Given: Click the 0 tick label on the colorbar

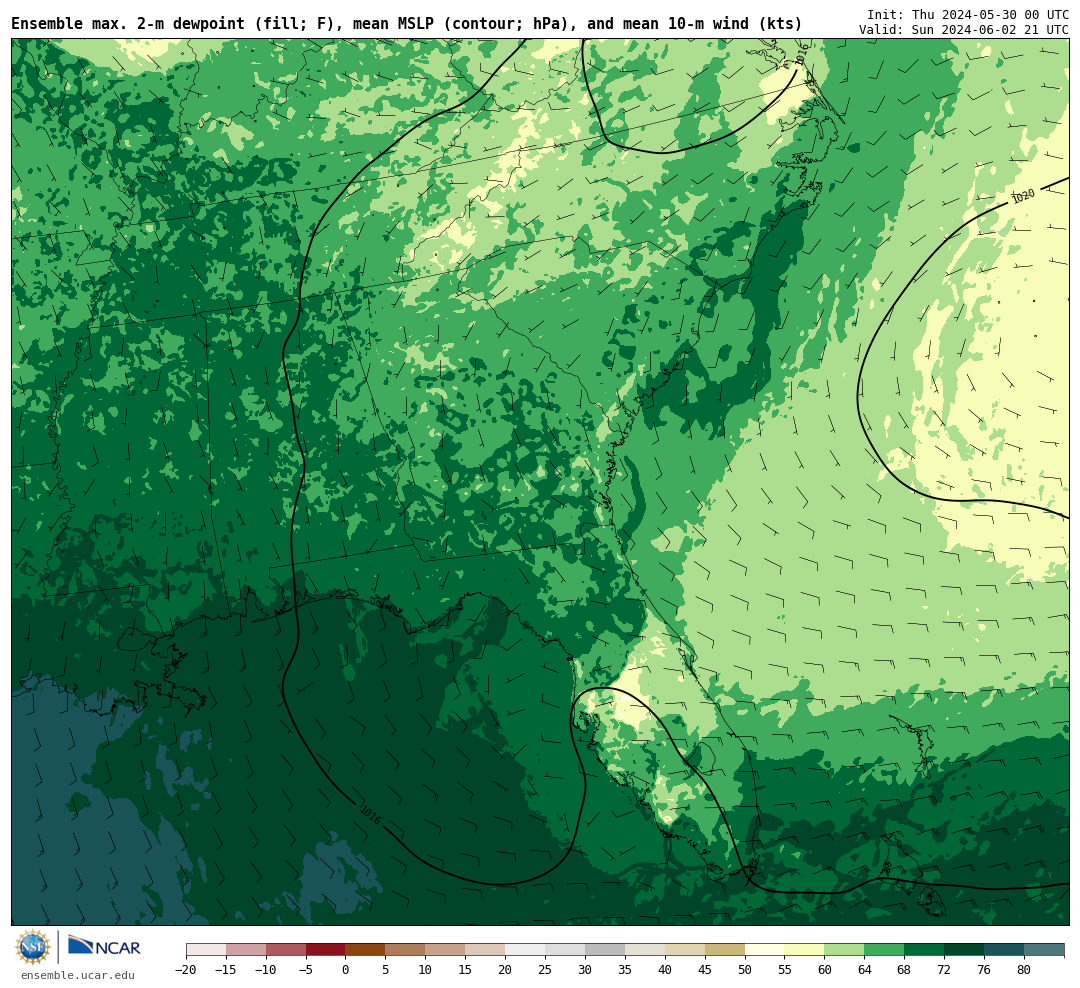Looking at the screenshot, I should coord(346,970).
